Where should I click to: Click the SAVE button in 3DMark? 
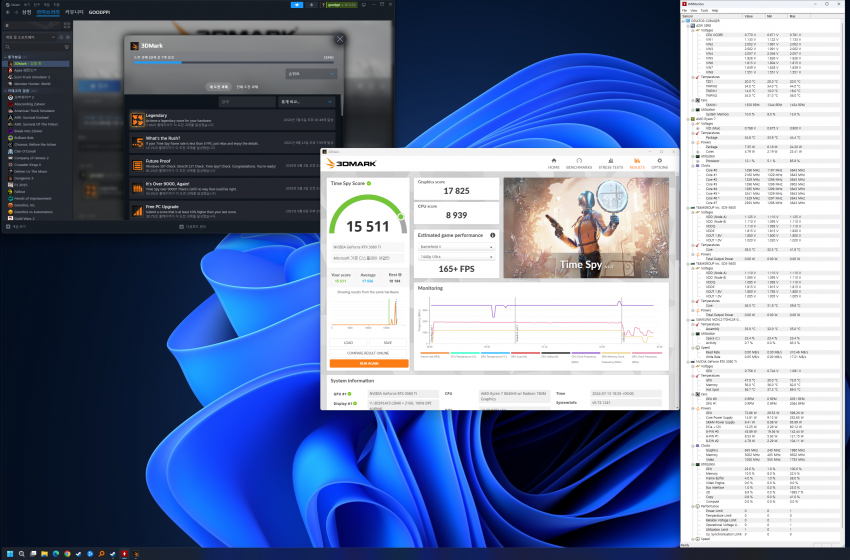click(388, 343)
